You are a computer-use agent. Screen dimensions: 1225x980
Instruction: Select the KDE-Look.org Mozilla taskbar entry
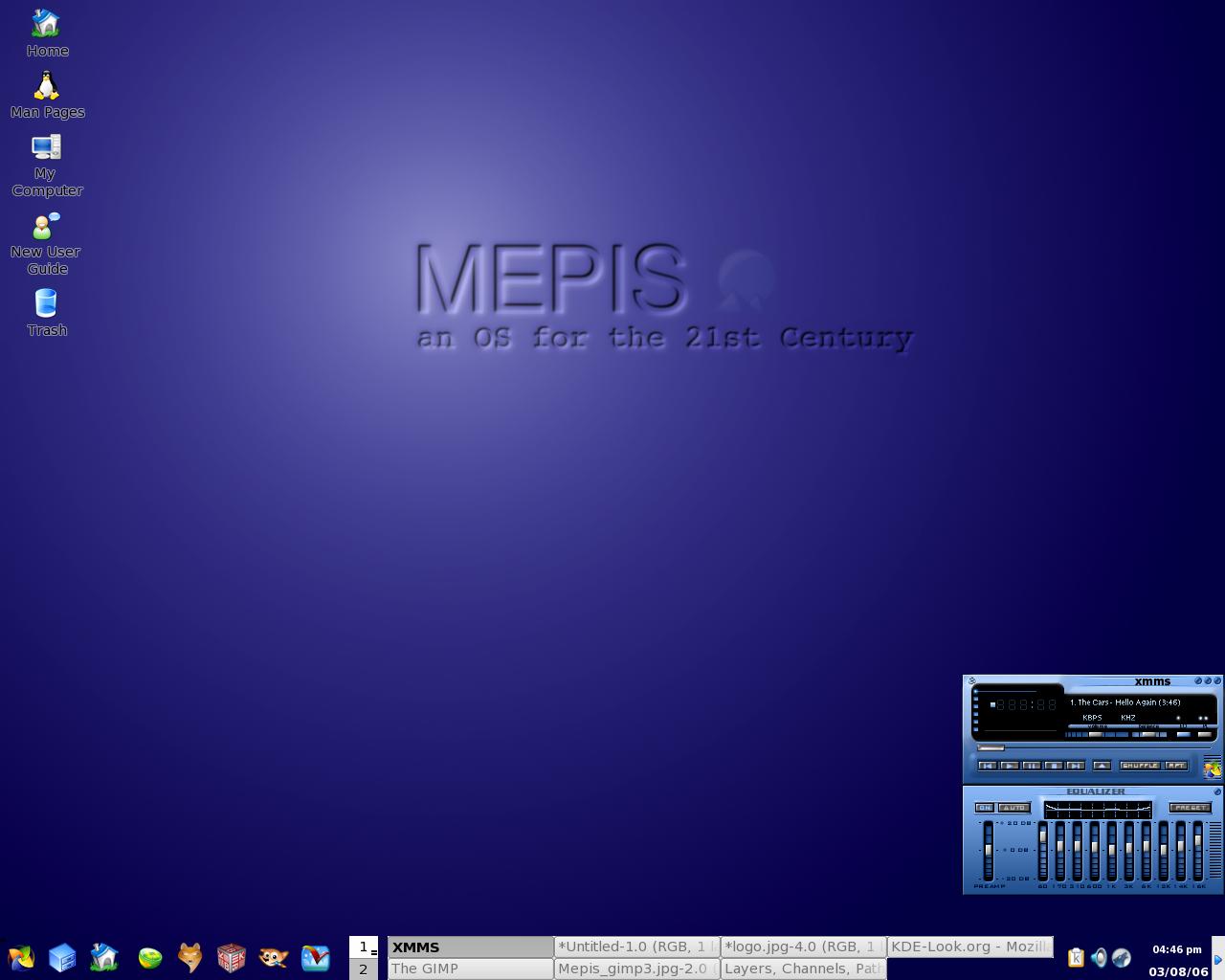969,947
